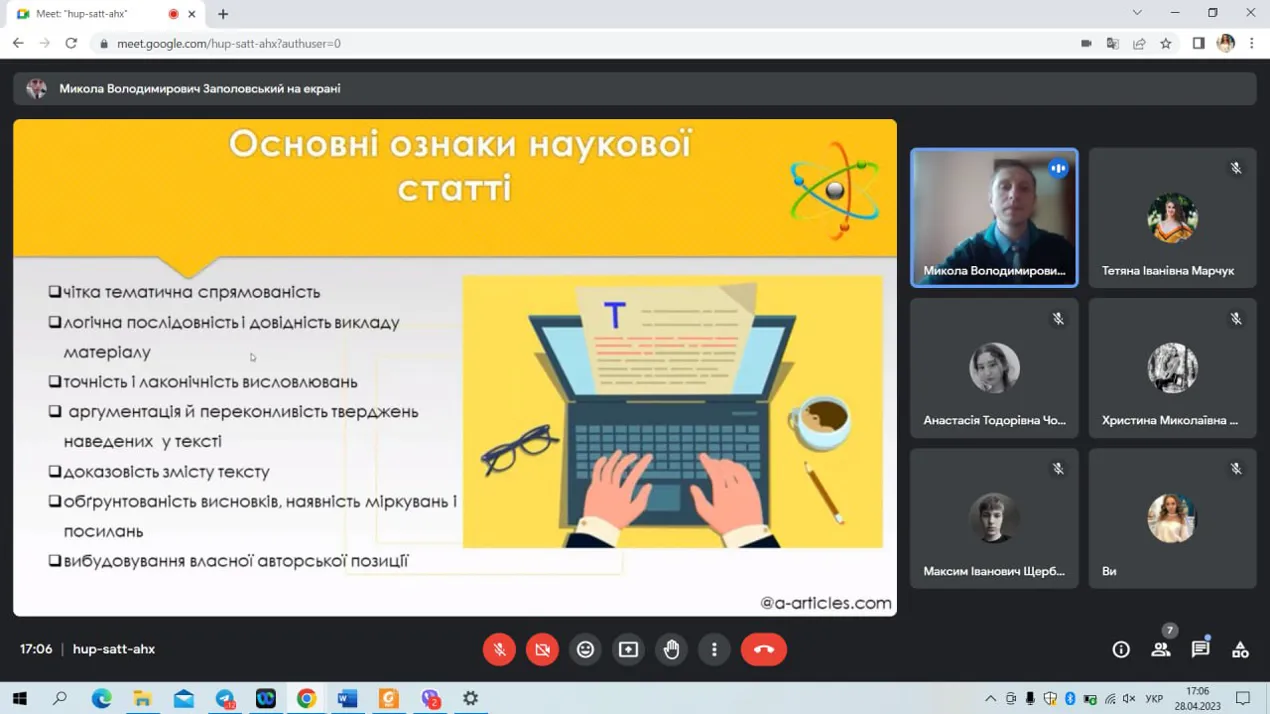Reload the Meet page
This screenshot has width=1270, height=714.
coord(71,44)
